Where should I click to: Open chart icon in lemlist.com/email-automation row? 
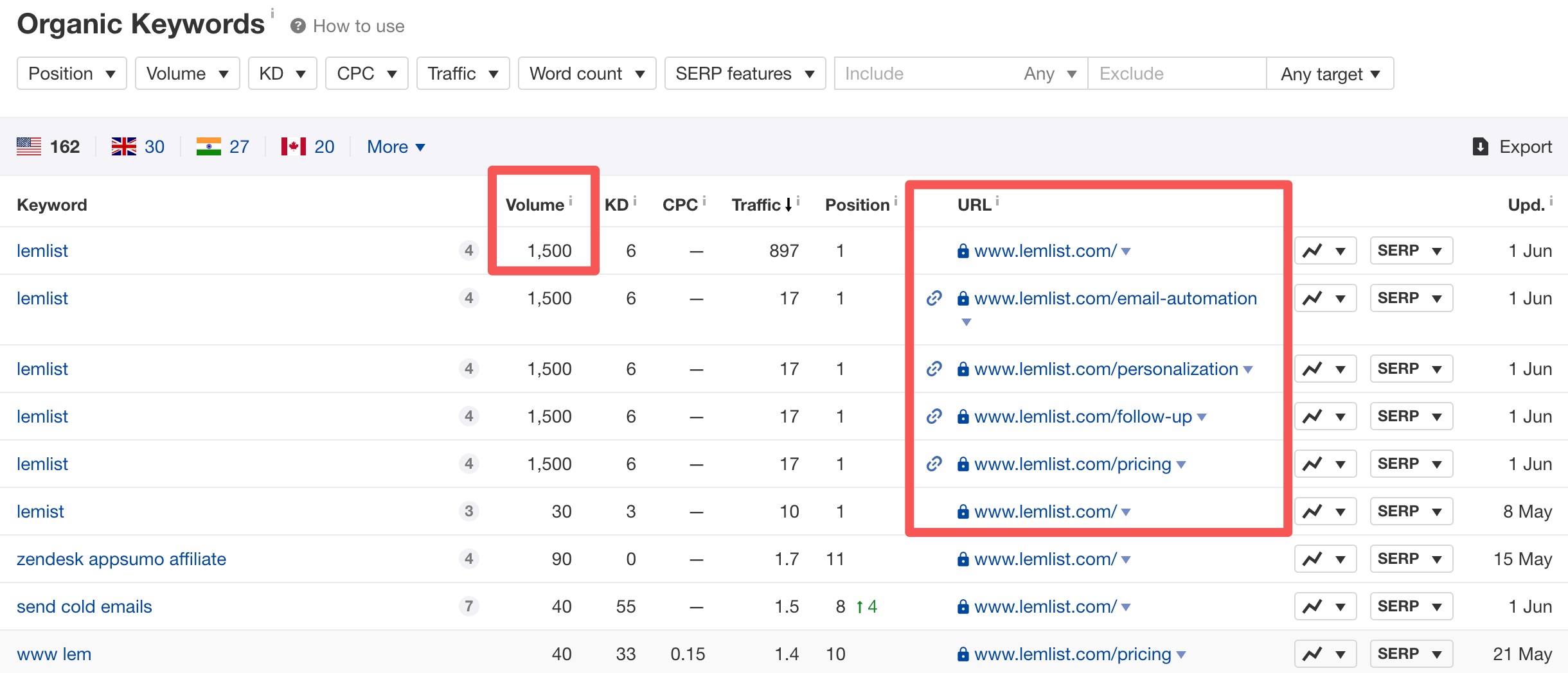pyautogui.click(x=1325, y=299)
